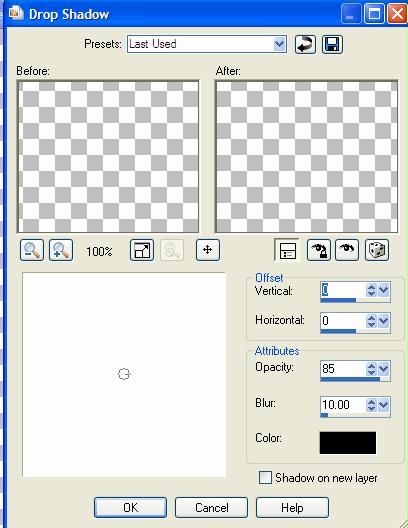Screen dimensions: 408x528
Task: Click inside the Horizontal offset field
Action: point(343,321)
